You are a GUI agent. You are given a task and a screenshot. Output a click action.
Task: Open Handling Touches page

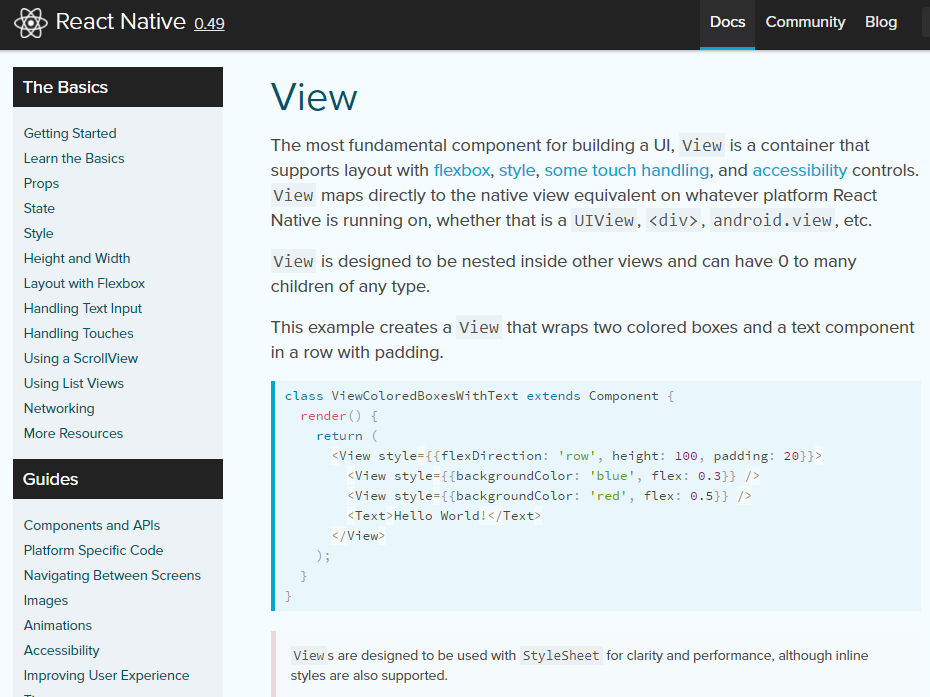(79, 333)
